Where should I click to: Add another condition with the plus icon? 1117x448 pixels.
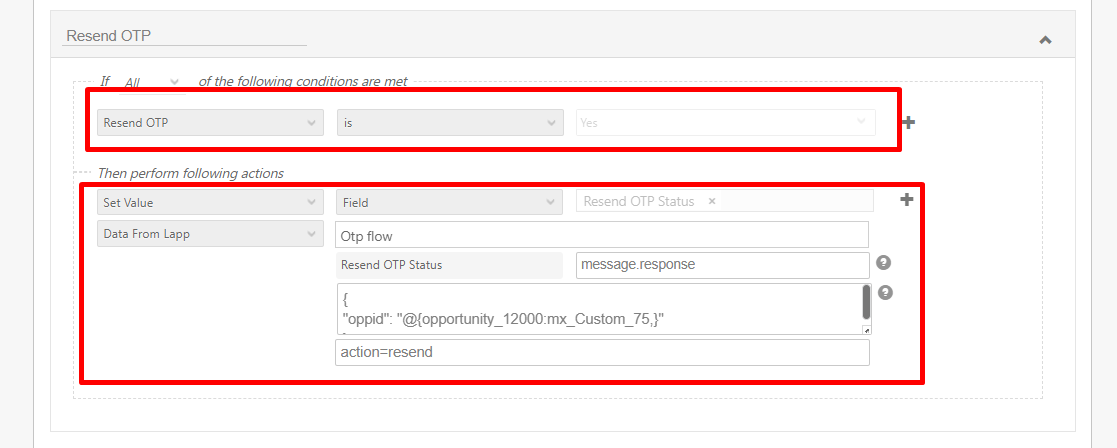click(x=908, y=122)
